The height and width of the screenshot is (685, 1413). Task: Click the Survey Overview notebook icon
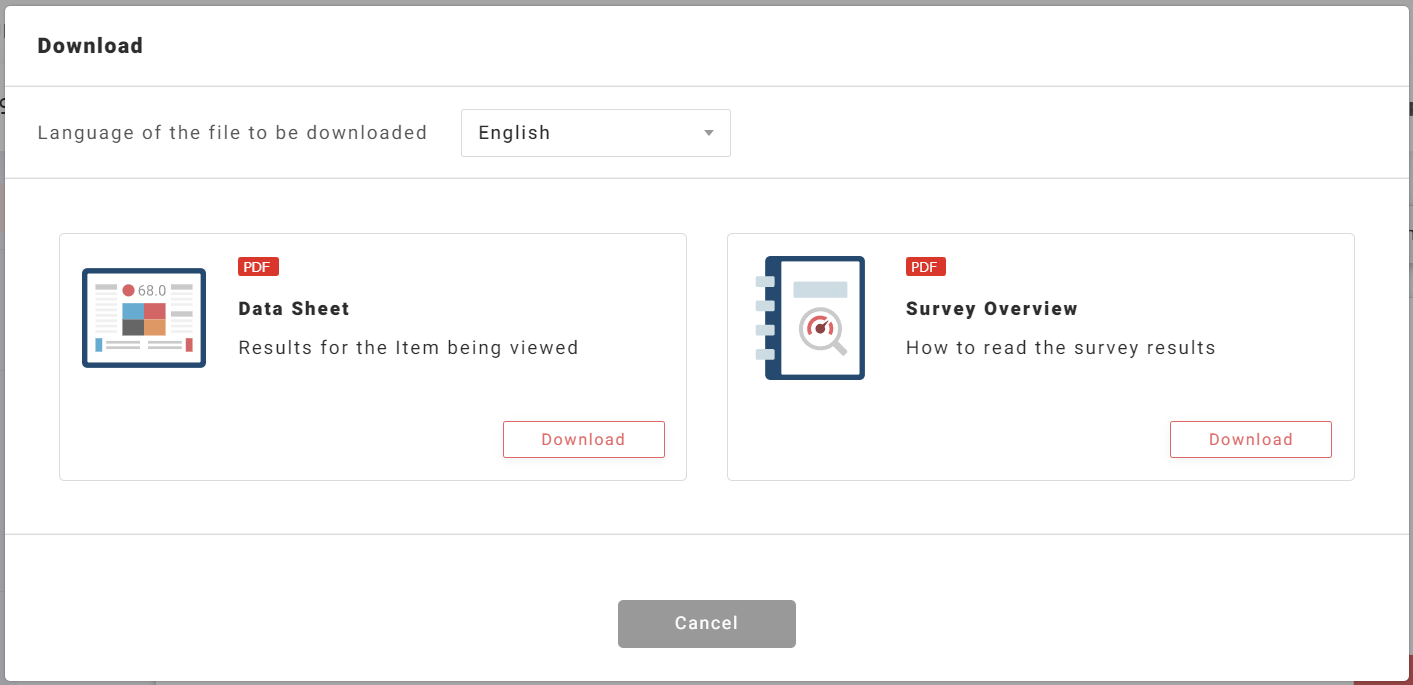[x=810, y=318]
